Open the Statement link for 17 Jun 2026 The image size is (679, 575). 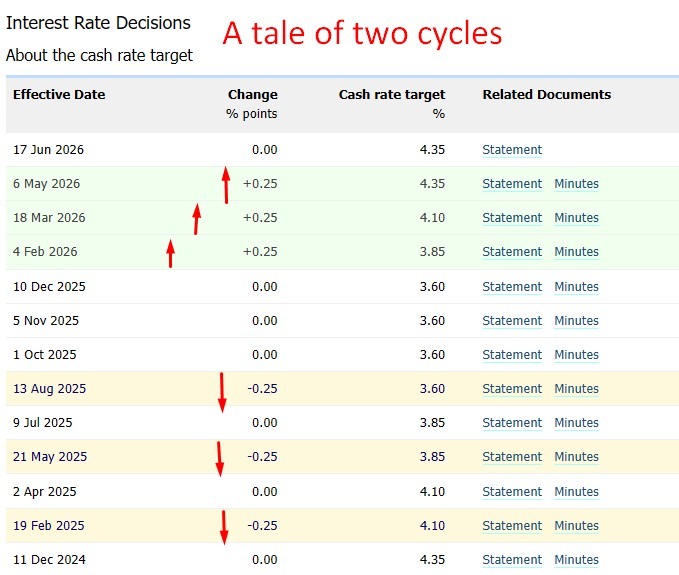pos(512,150)
